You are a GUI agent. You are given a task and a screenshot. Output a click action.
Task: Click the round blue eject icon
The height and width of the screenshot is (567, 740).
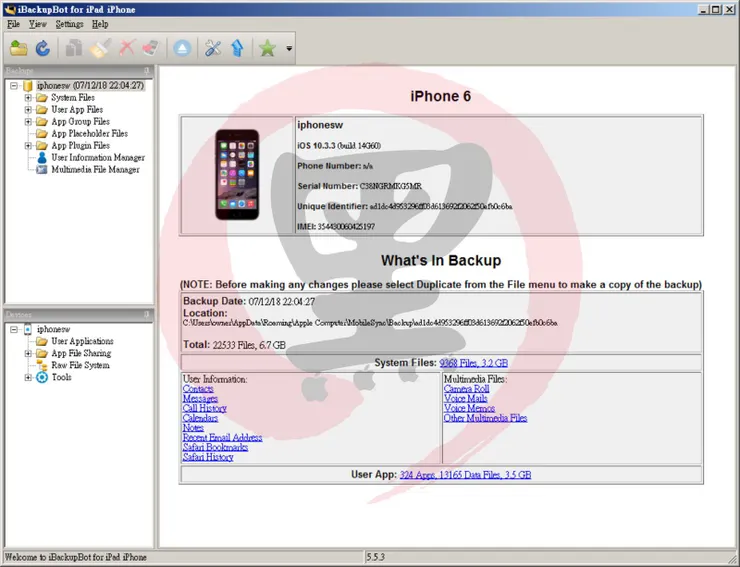pos(182,48)
